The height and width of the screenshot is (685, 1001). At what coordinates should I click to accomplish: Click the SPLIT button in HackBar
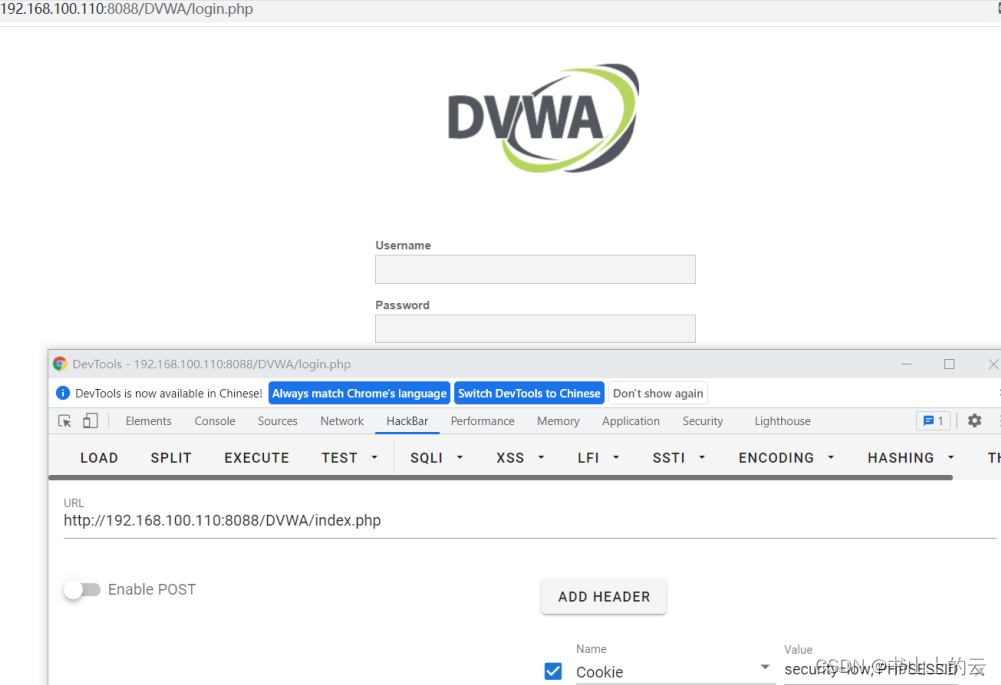(x=171, y=458)
